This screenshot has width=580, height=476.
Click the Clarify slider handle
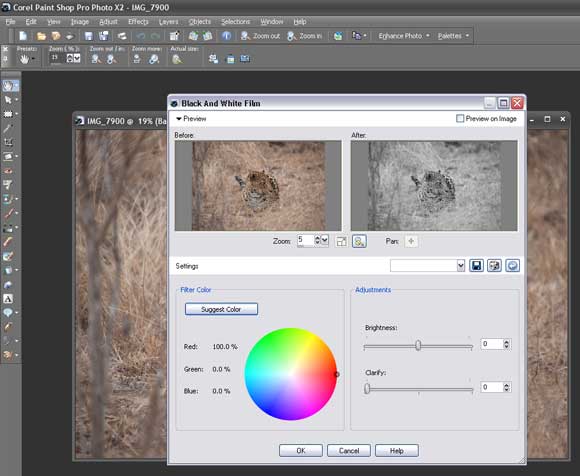367,388
